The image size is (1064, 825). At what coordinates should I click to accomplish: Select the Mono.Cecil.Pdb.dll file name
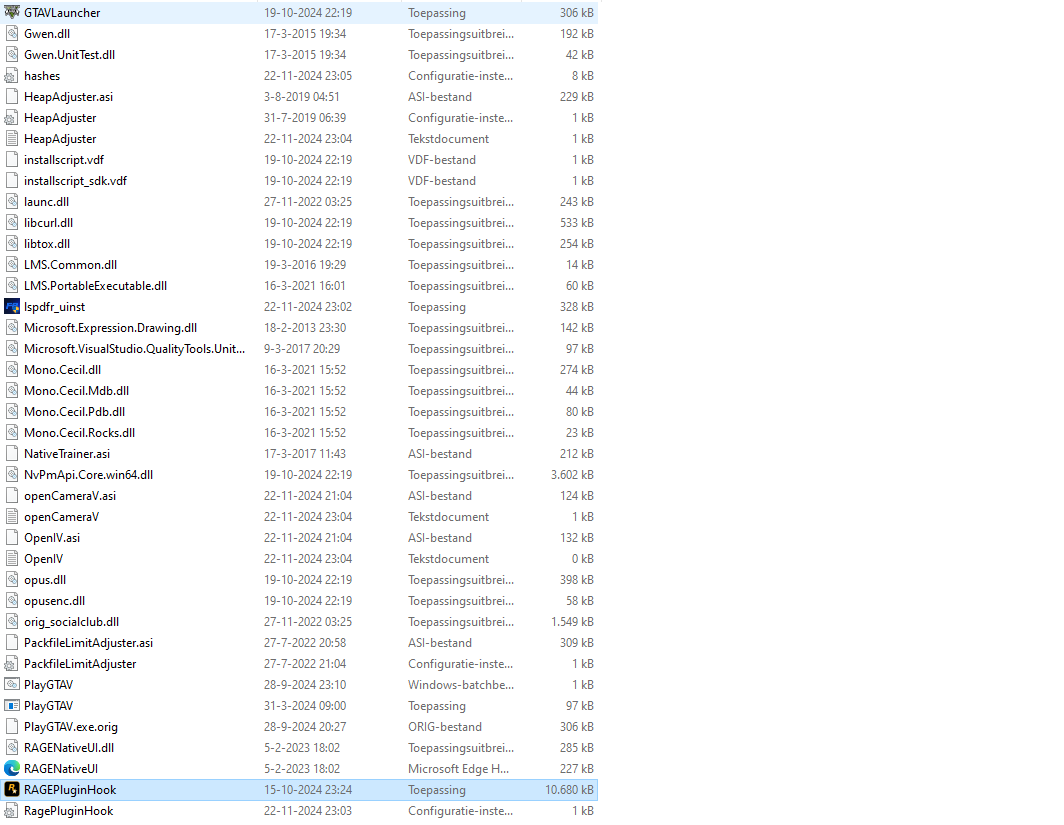click(75, 412)
